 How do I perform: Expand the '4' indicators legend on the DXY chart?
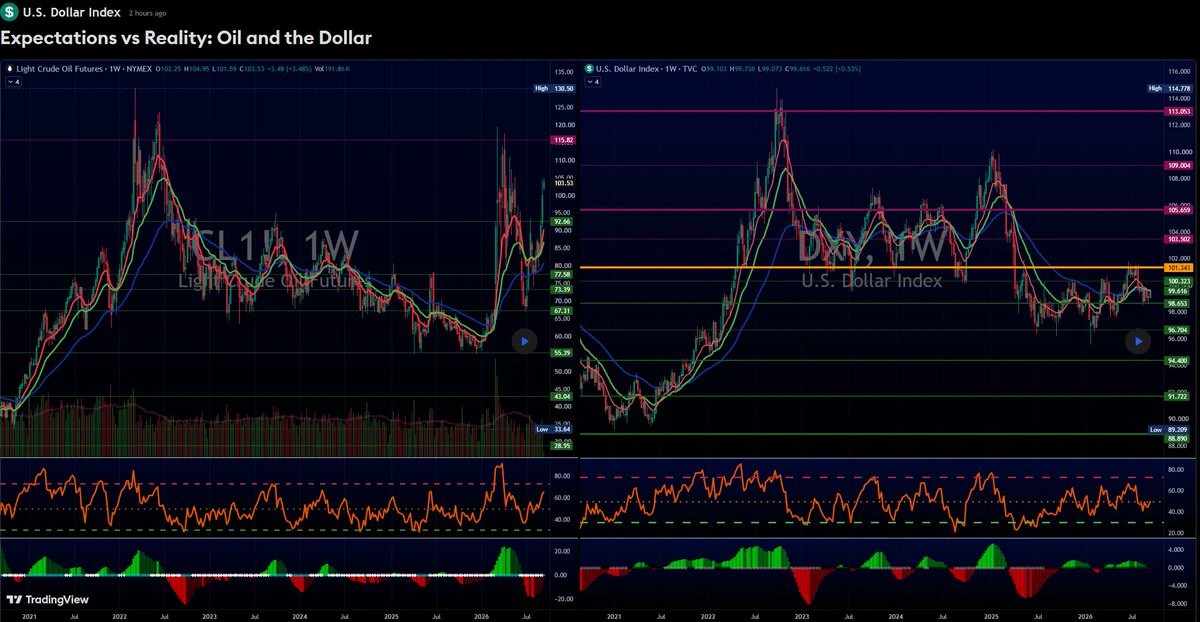click(x=592, y=81)
